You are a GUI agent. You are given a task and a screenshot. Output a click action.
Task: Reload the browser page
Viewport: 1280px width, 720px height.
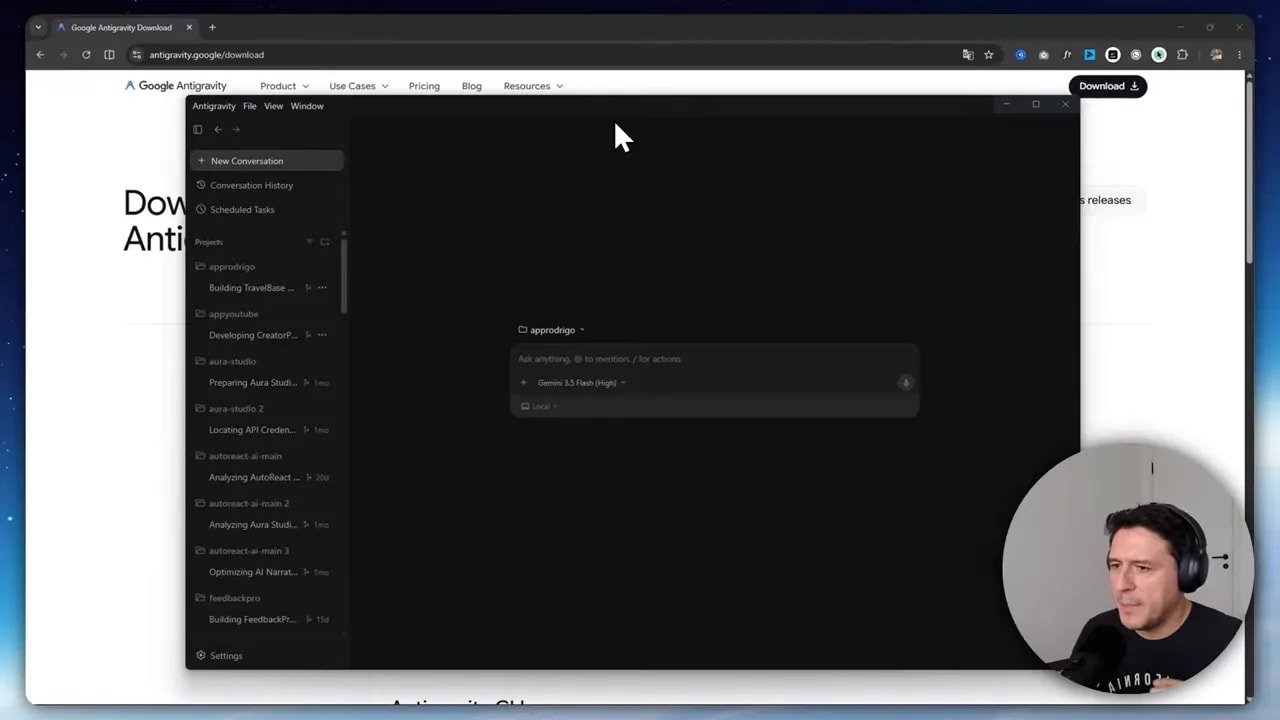click(x=86, y=55)
